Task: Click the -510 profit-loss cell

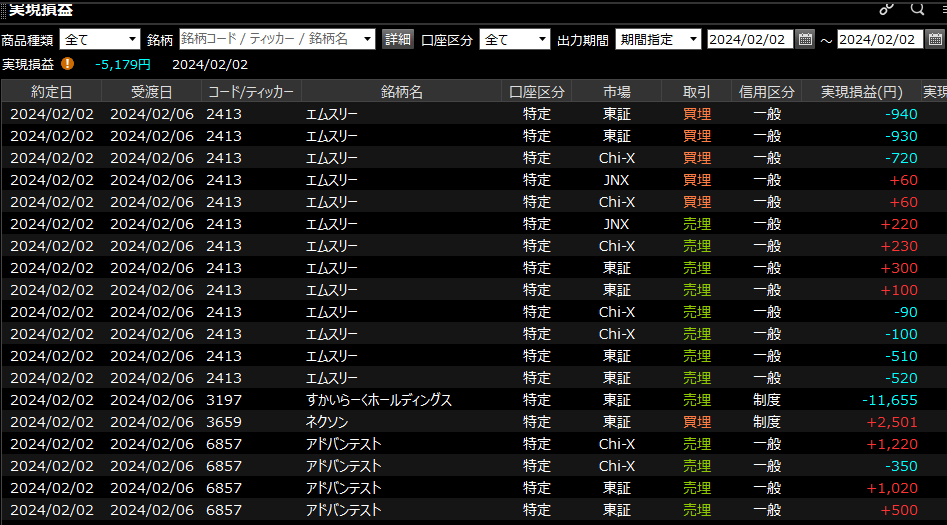Action: pyautogui.click(x=901, y=356)
